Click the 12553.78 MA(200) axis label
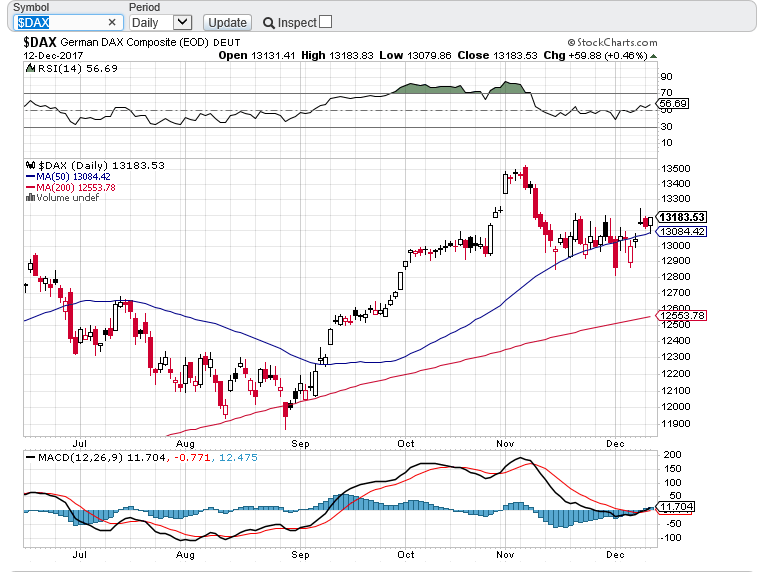759x572 pixels. [682, 316]
